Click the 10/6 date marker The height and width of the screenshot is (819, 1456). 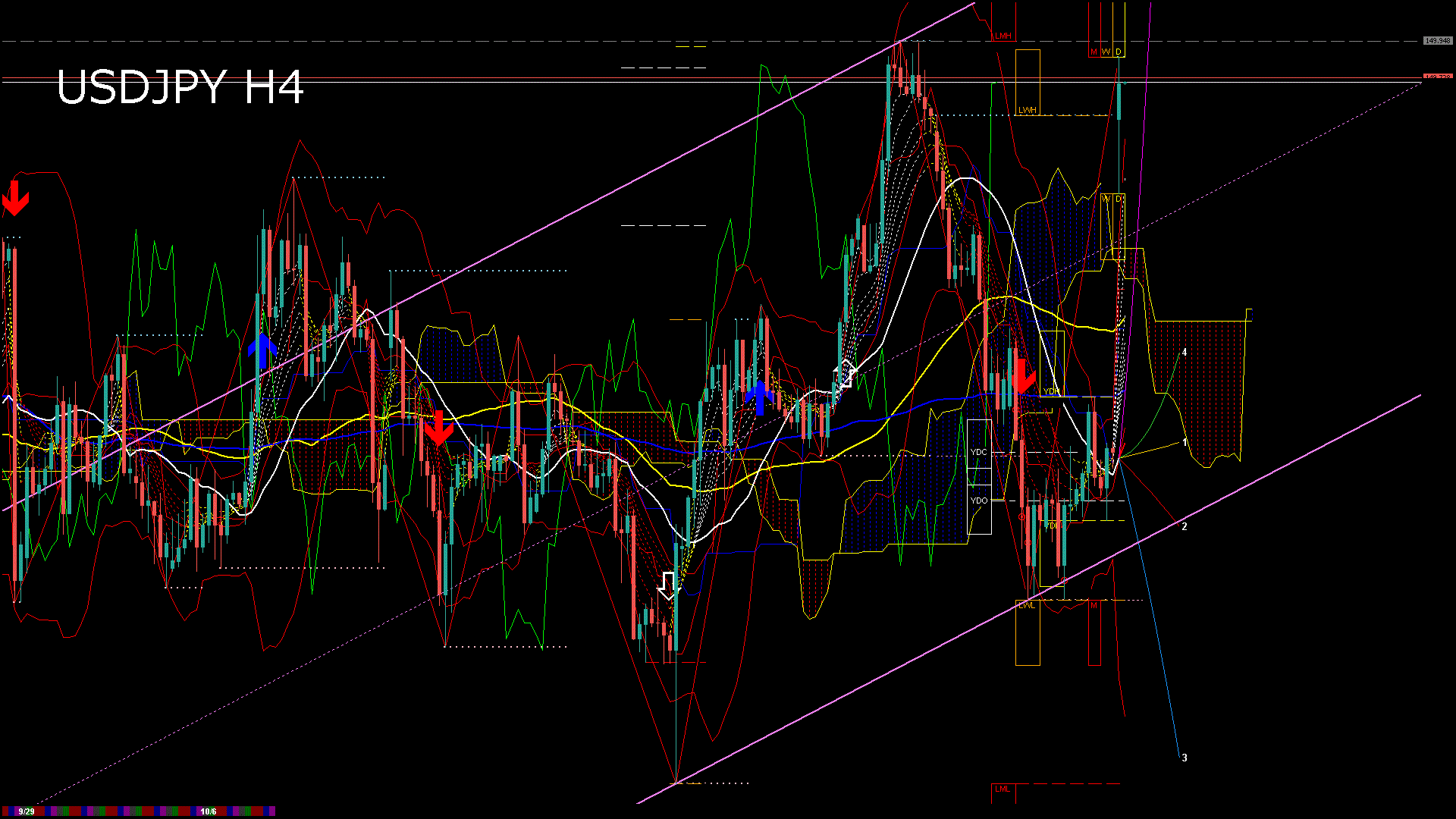(209, 811)
